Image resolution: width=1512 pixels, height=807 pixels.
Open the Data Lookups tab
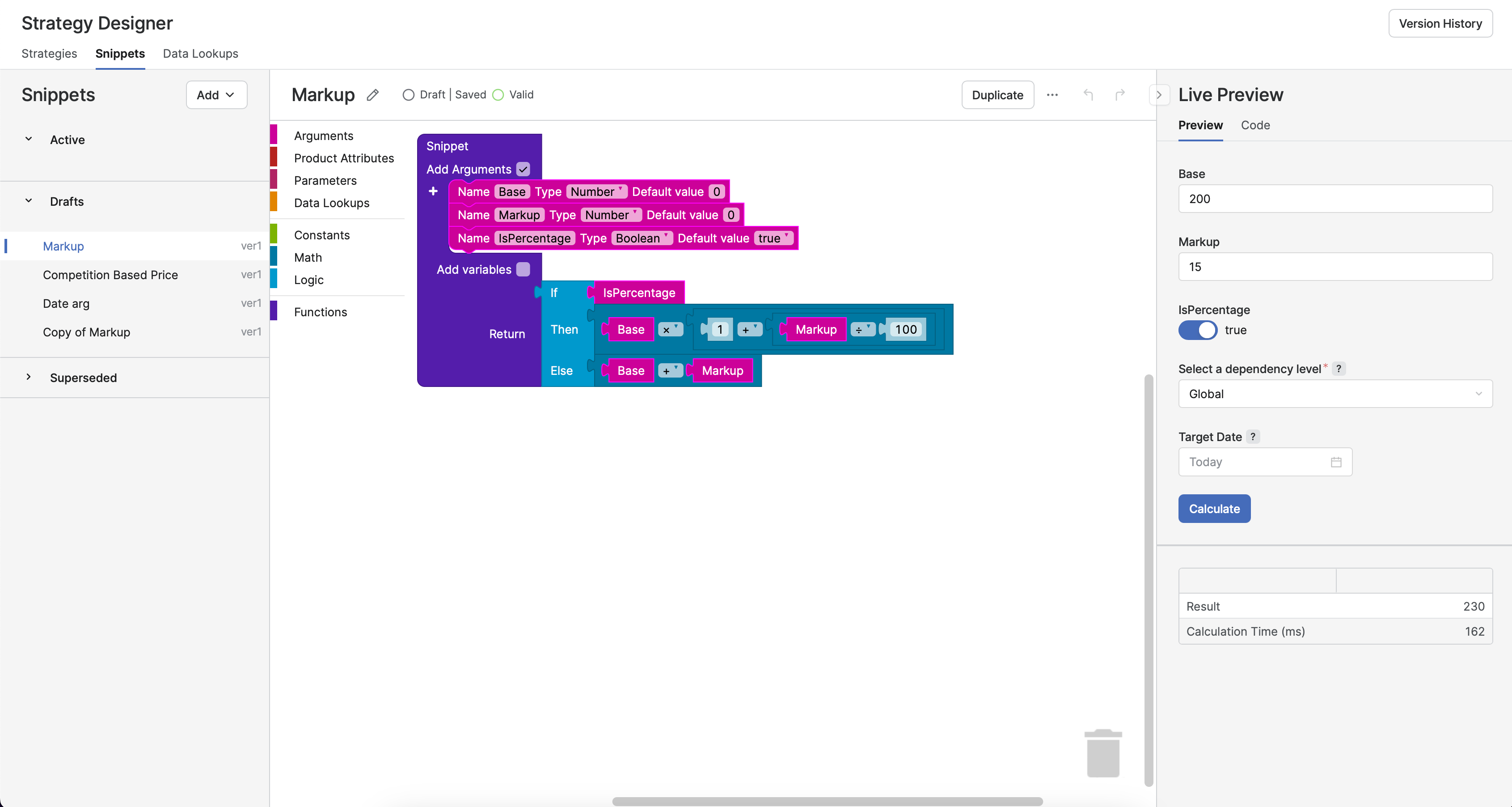coord(200,53)
